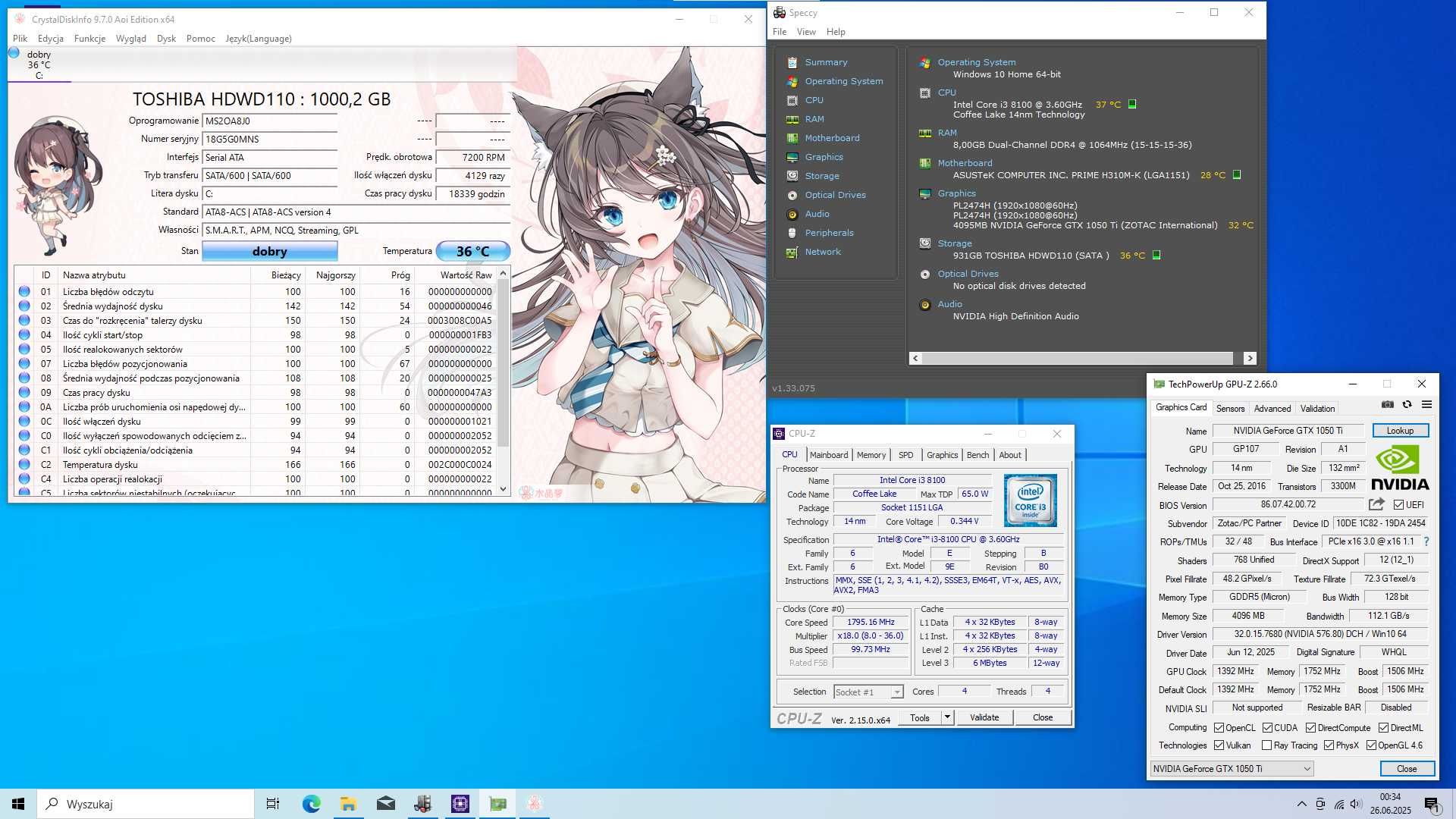This screenshot has width=1456, height=819.
Task: Click SMART list vertical scrollbar thumb
Action: (503, 364)
